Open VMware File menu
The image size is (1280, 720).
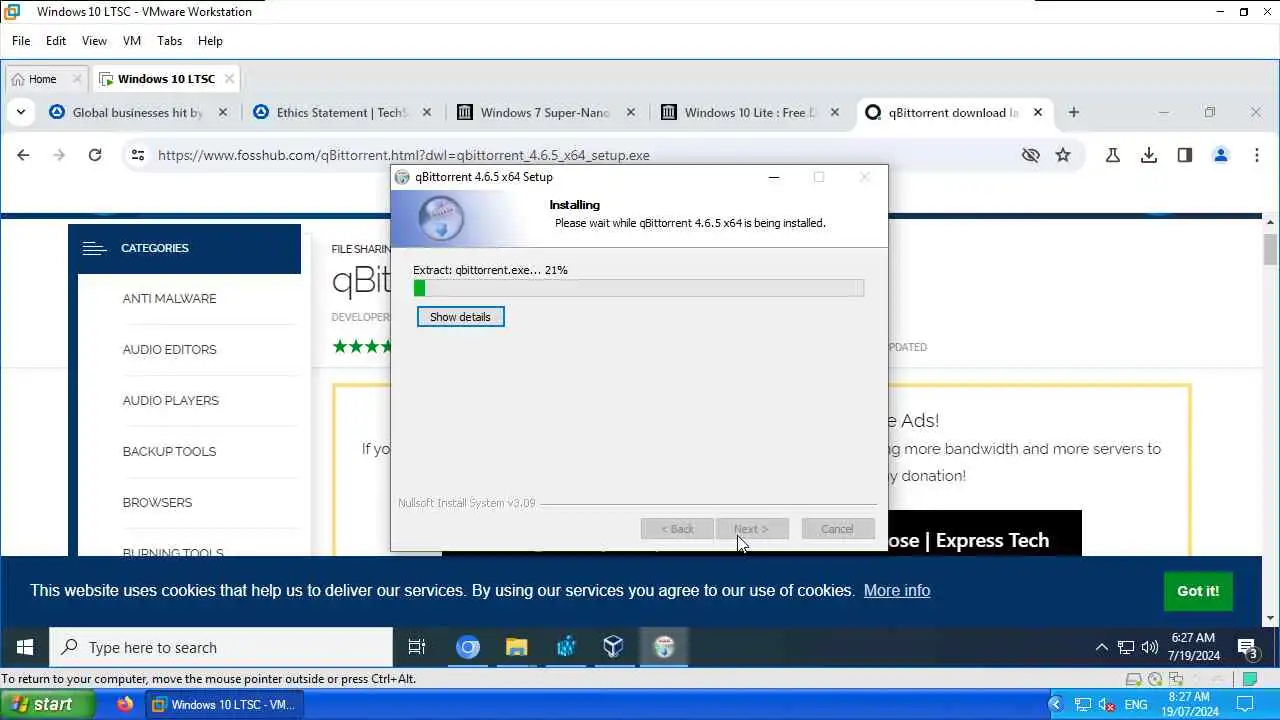click(21, 41)
